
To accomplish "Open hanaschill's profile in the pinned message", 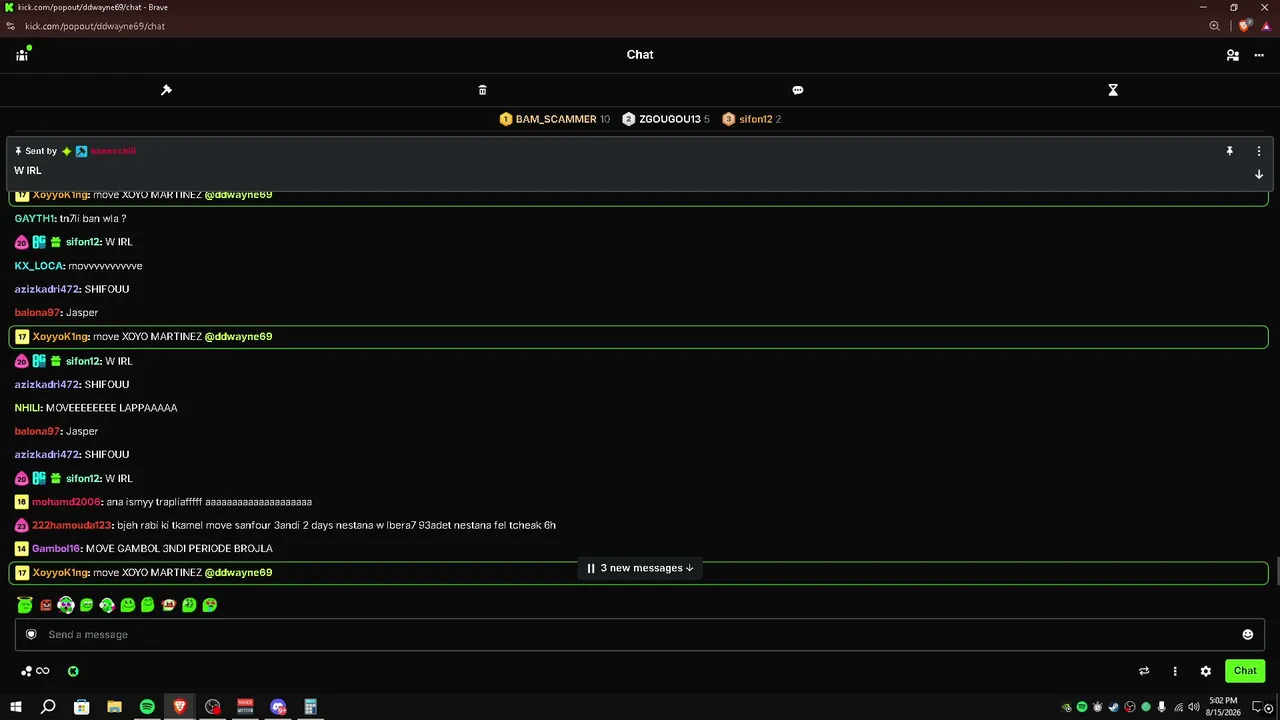I will coord(113,151).
